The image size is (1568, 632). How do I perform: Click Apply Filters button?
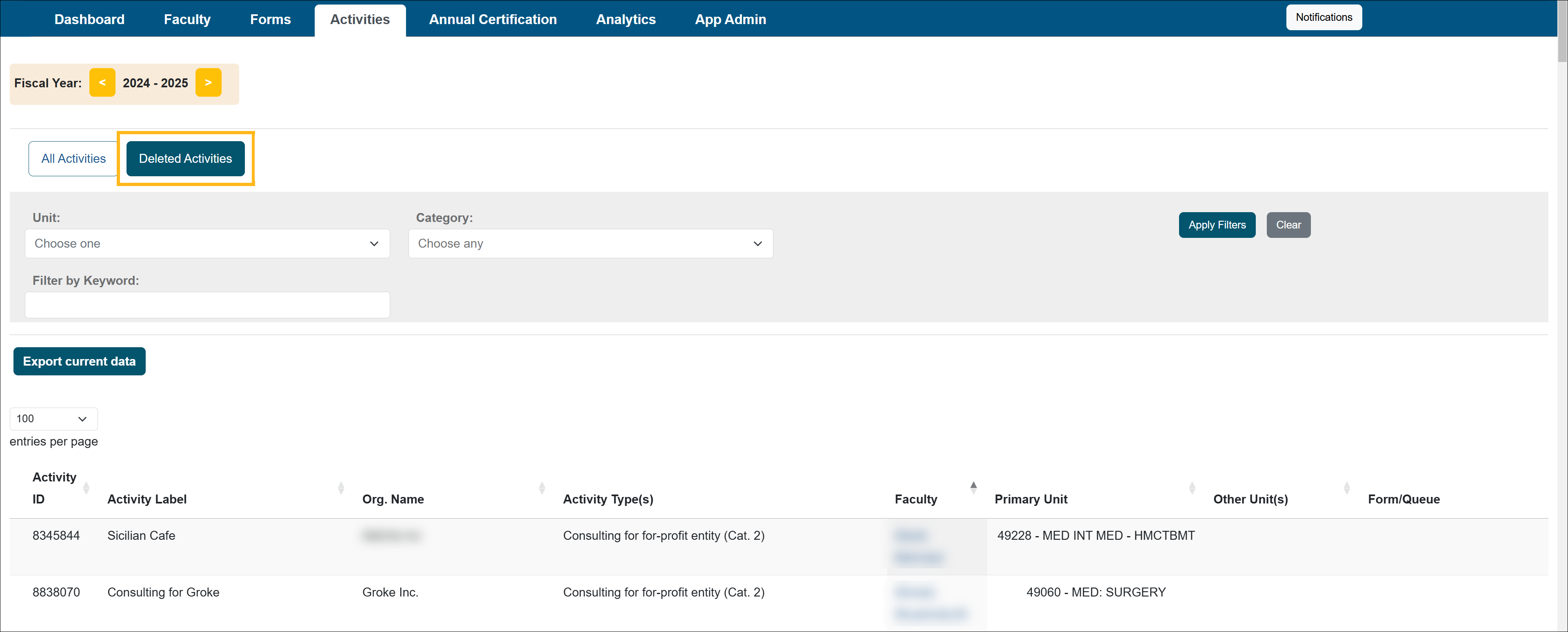click(1216, 225)
